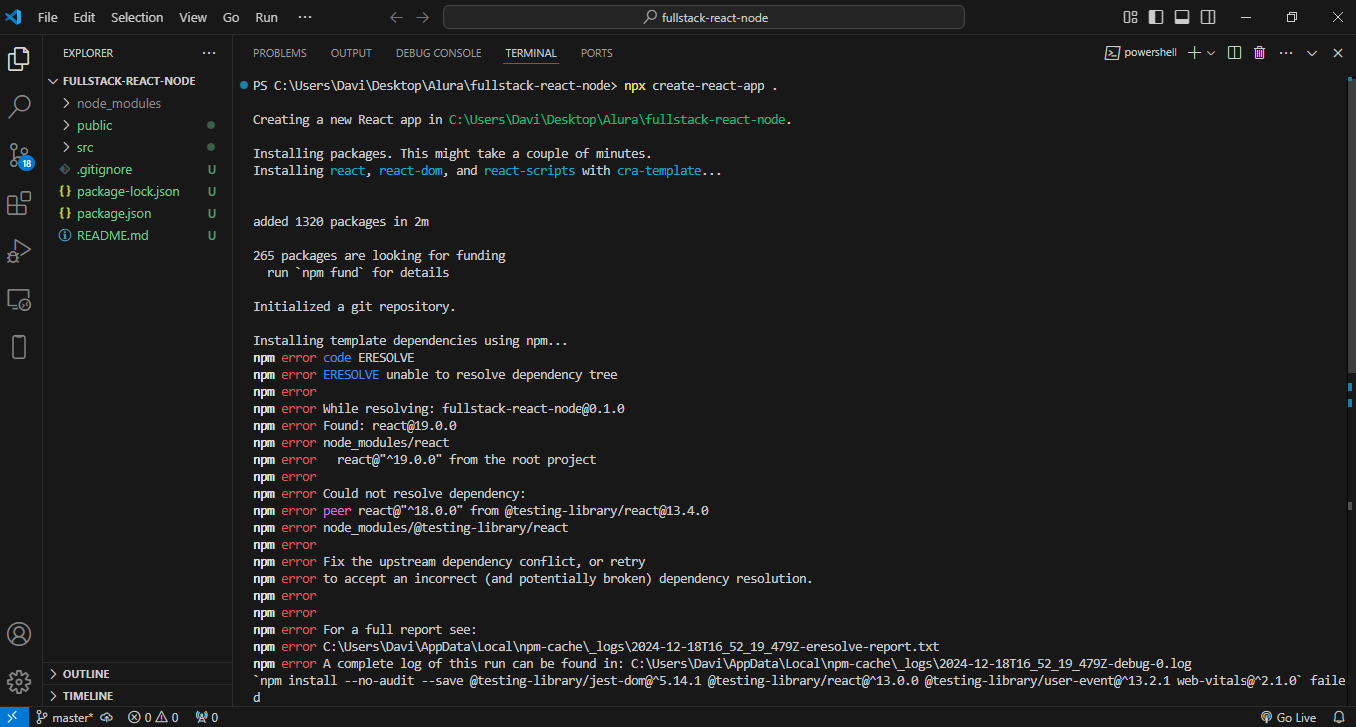Open the Go menu
The width and height of the screenshot is (1356, 727).
pos(231,17)
